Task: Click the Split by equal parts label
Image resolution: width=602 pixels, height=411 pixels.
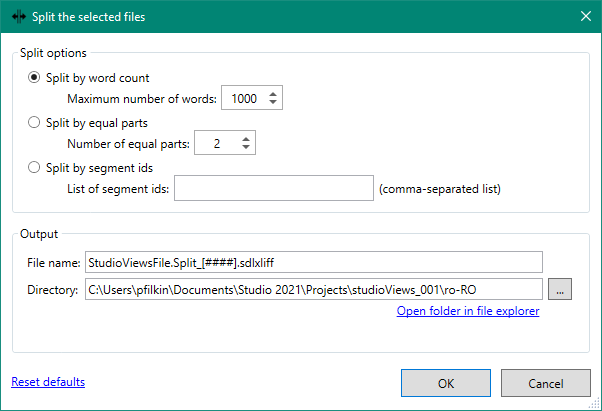Action: coord(97,123)
